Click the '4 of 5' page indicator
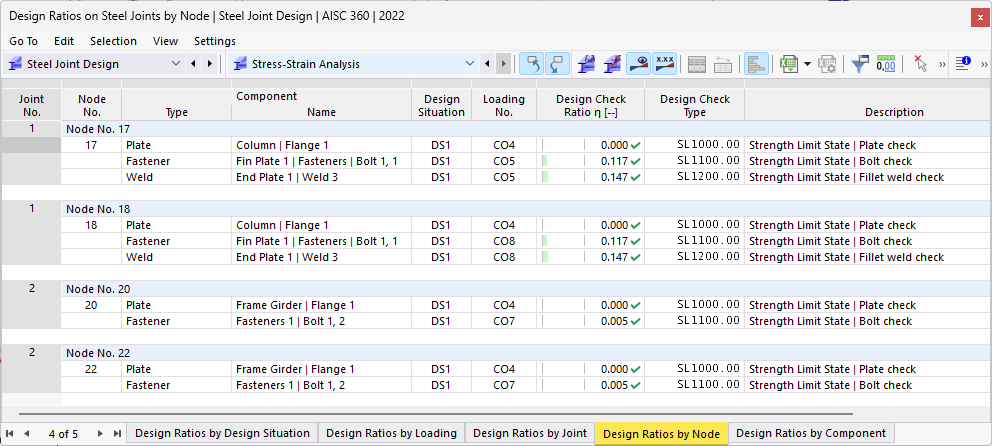The height and width of the screenshot is (446, 992). [x=63, y=434]
